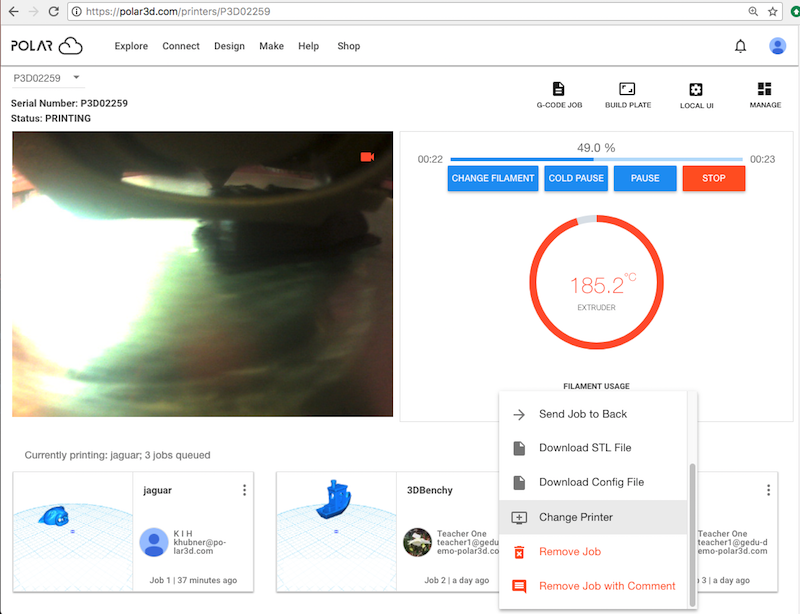This screenshot has width=800, height=614.
Task: Select Send Job to Back
Action: click(593, 414)
